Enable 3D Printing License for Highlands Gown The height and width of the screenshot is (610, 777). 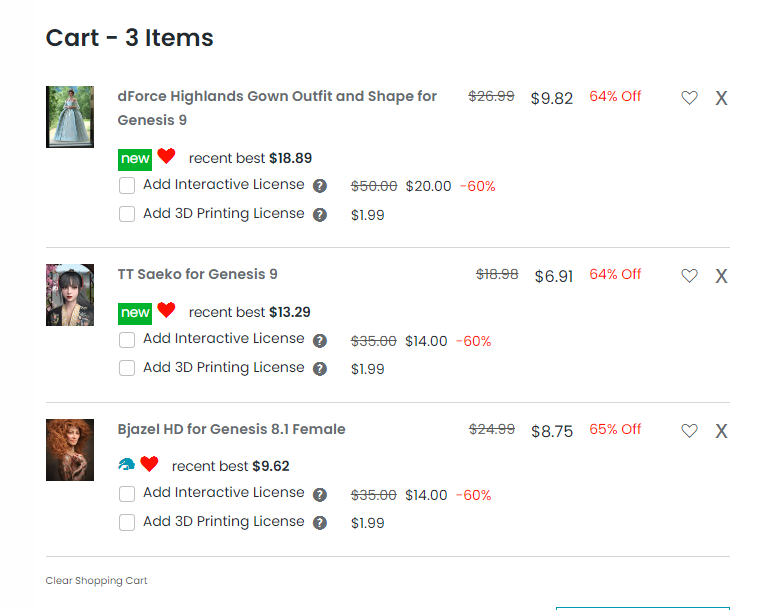point(127,214)
